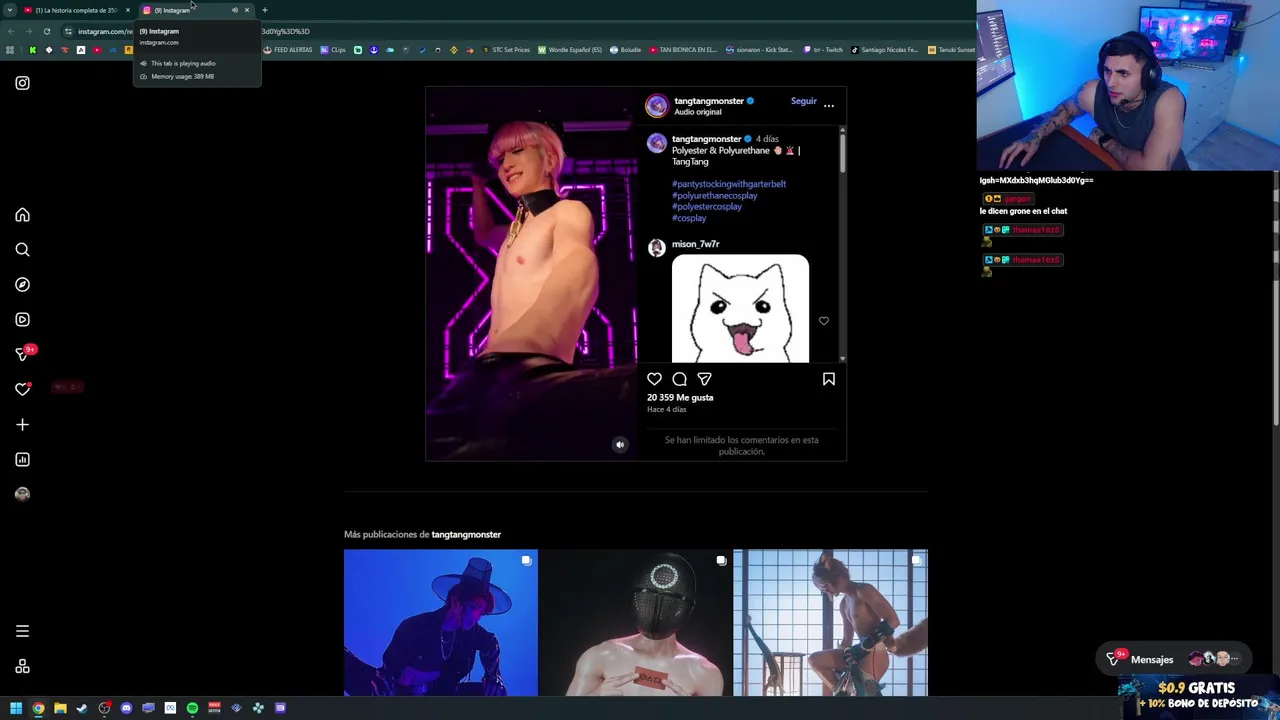Screen dimensions: 1280x720
Task: Save the post with bookmark icon
Action: [828, 379]
